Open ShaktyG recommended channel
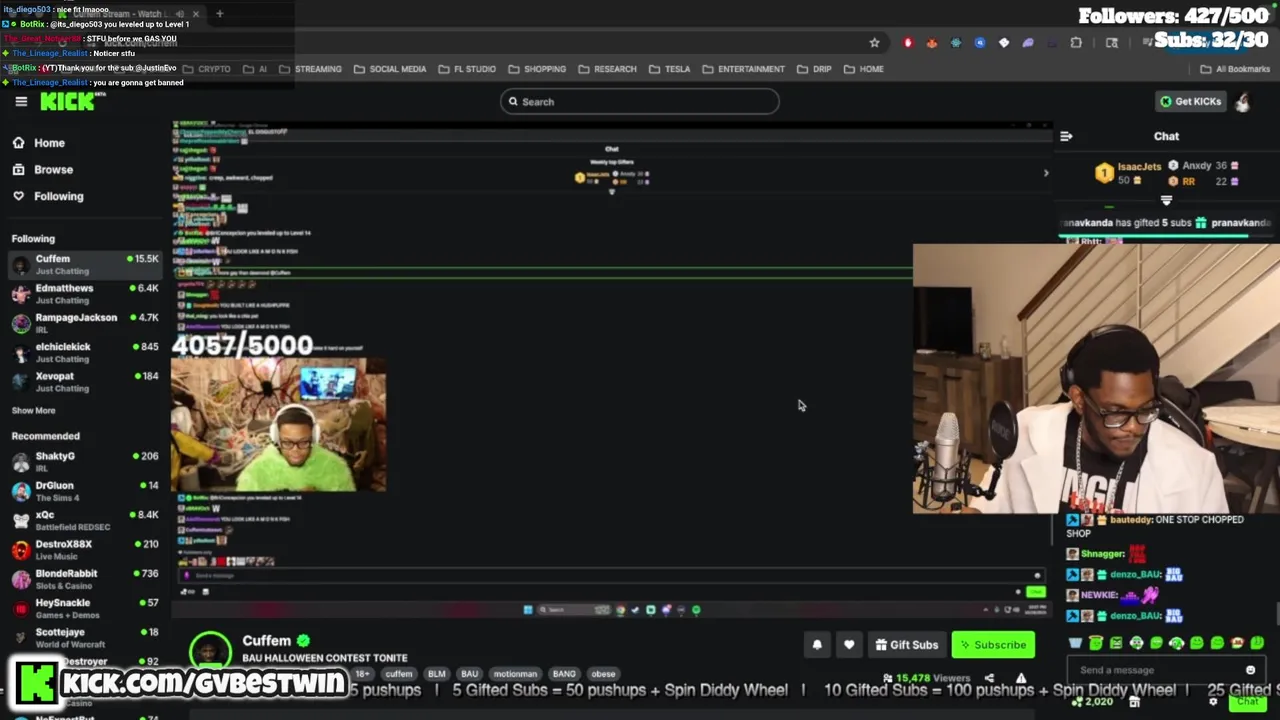The image size is (1280, 720). coord(85,462)
